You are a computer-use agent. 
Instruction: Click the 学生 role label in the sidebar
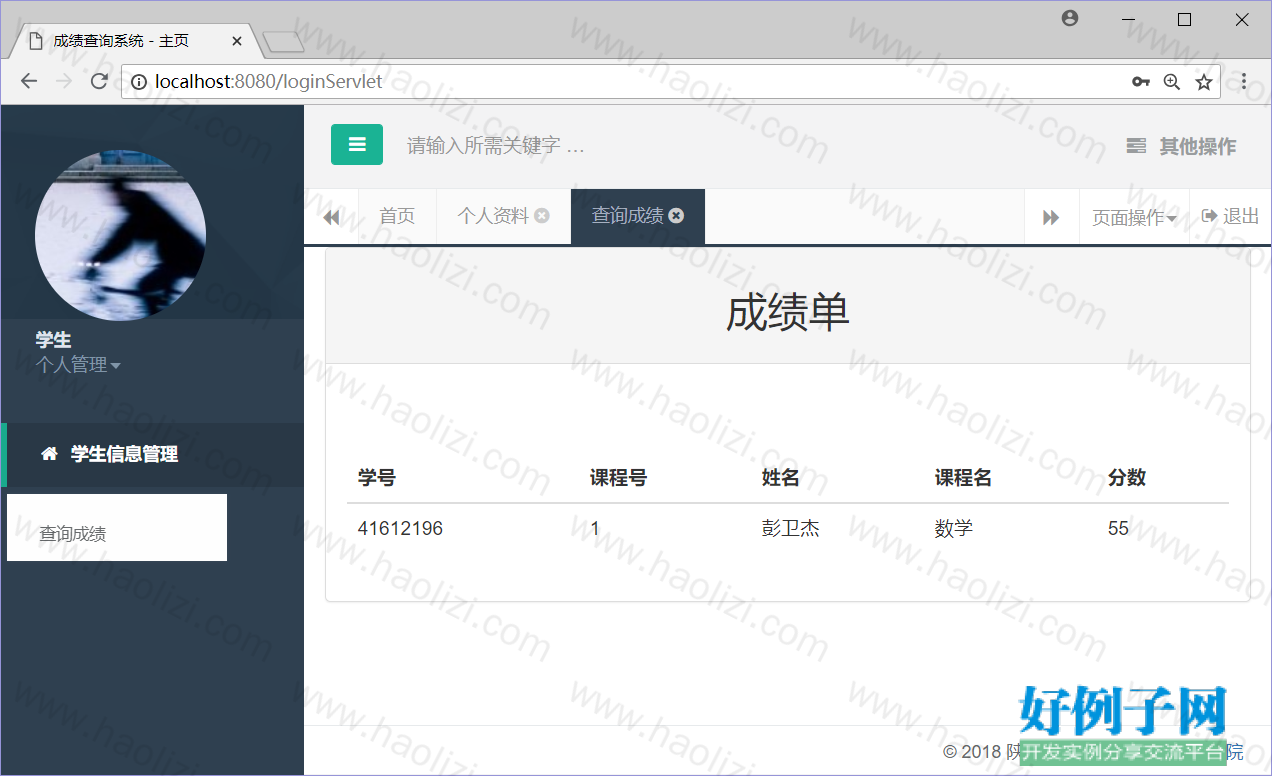[53, 340]
